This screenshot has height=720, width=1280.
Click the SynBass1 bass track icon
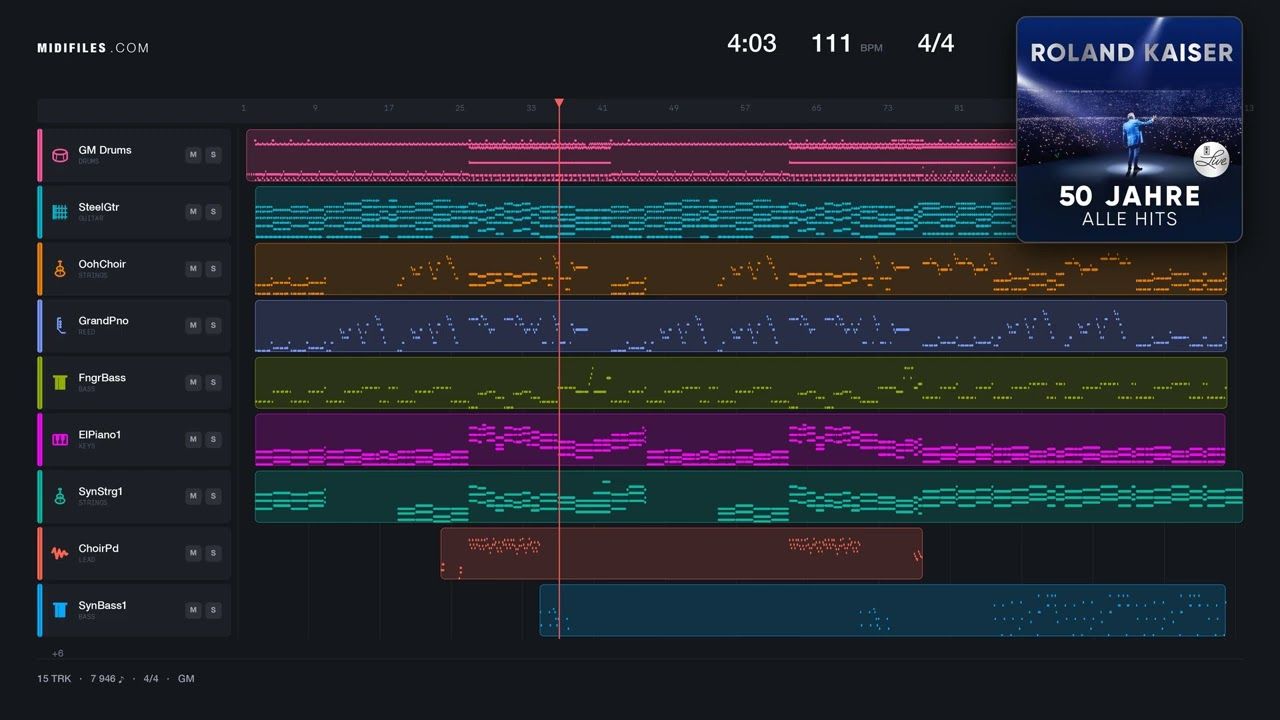60,611
